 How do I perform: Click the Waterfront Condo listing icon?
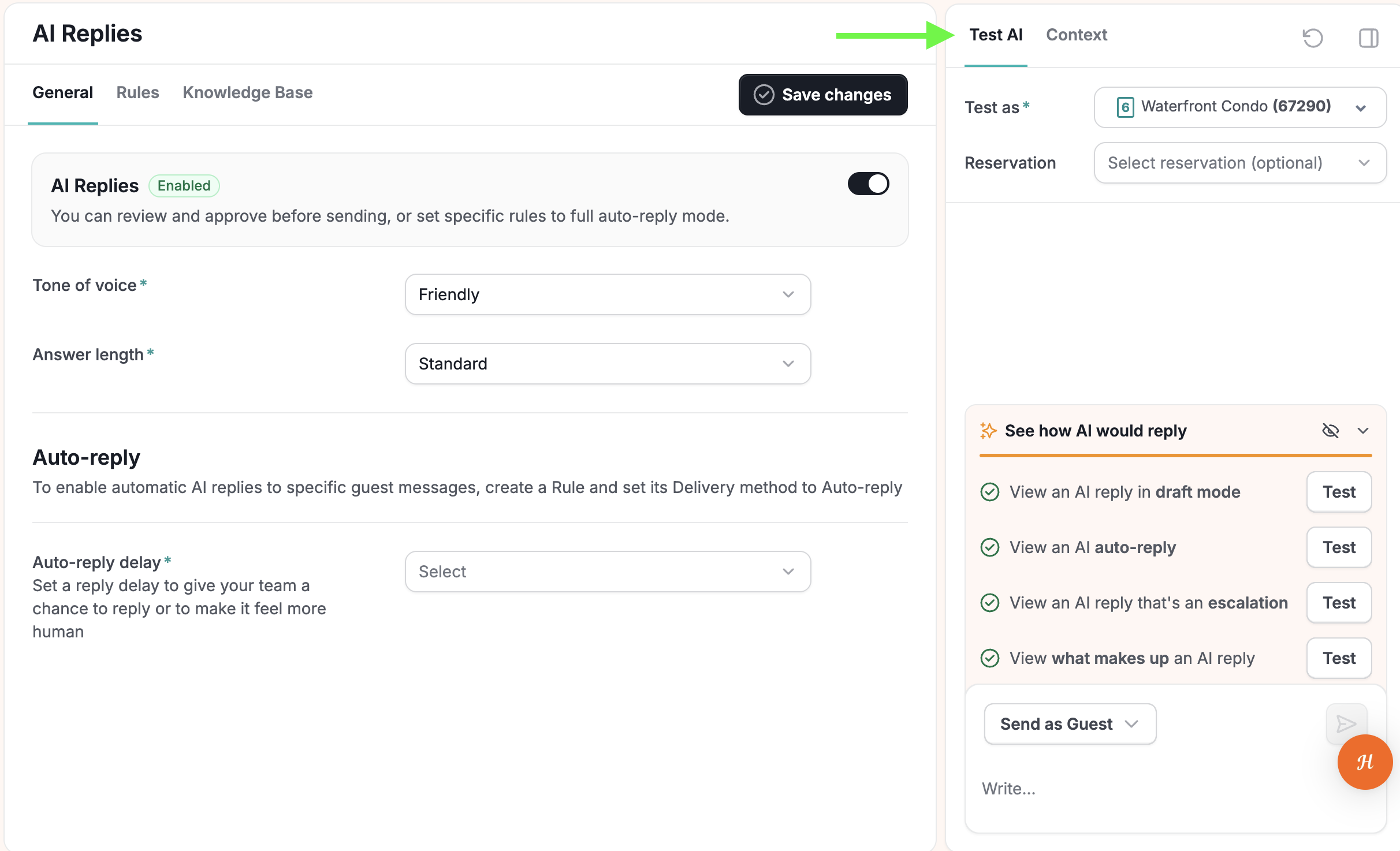pyautogui.click(x=1125, y=107)
